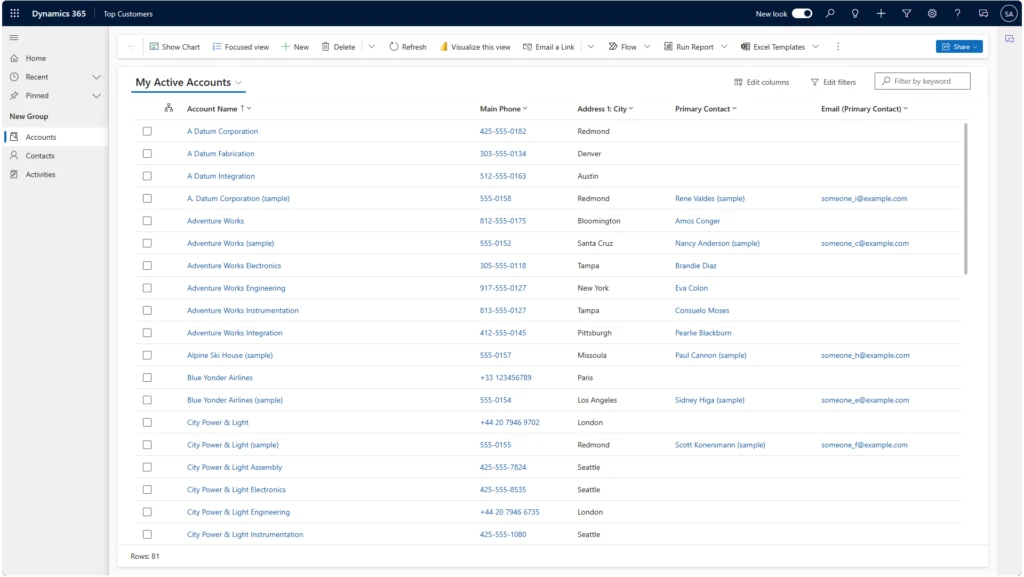Image resolution: width=1024 pixels, height=577 pixels.
Task: Click the help question mark icon
Action: [957, 14]
